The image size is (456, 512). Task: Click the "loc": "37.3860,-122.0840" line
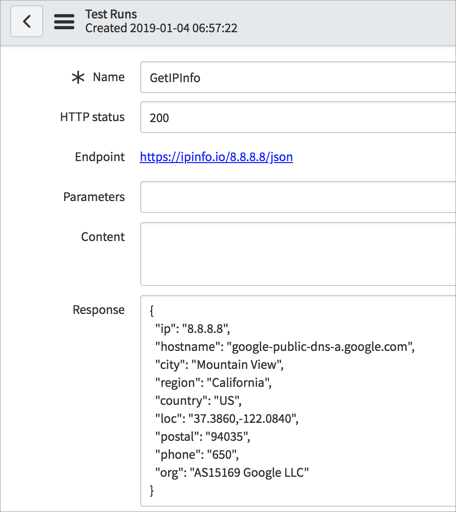tap(227, 419)
